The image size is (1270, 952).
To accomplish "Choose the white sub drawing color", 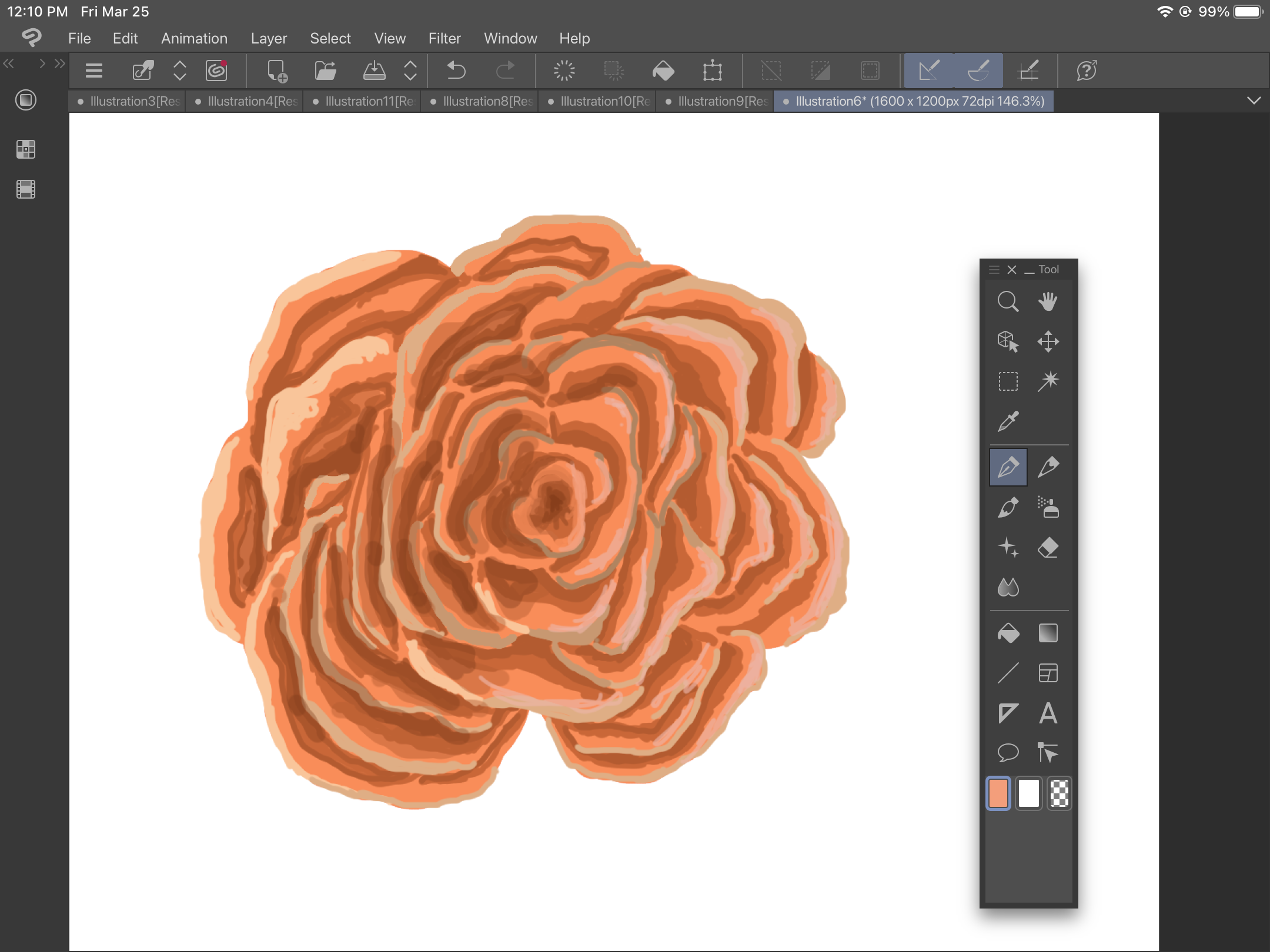I will pyautogui.click(x=1028, y=793).
